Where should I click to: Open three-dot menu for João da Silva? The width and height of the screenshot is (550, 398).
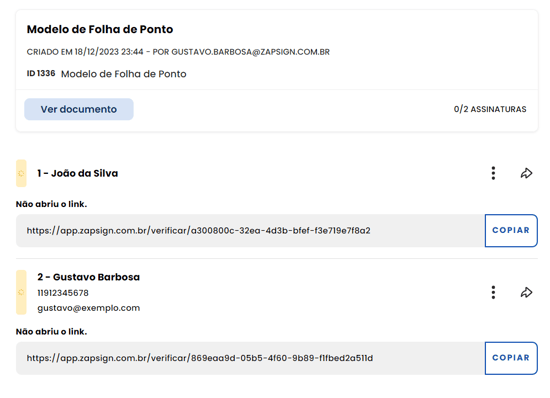tap(493, 173)
